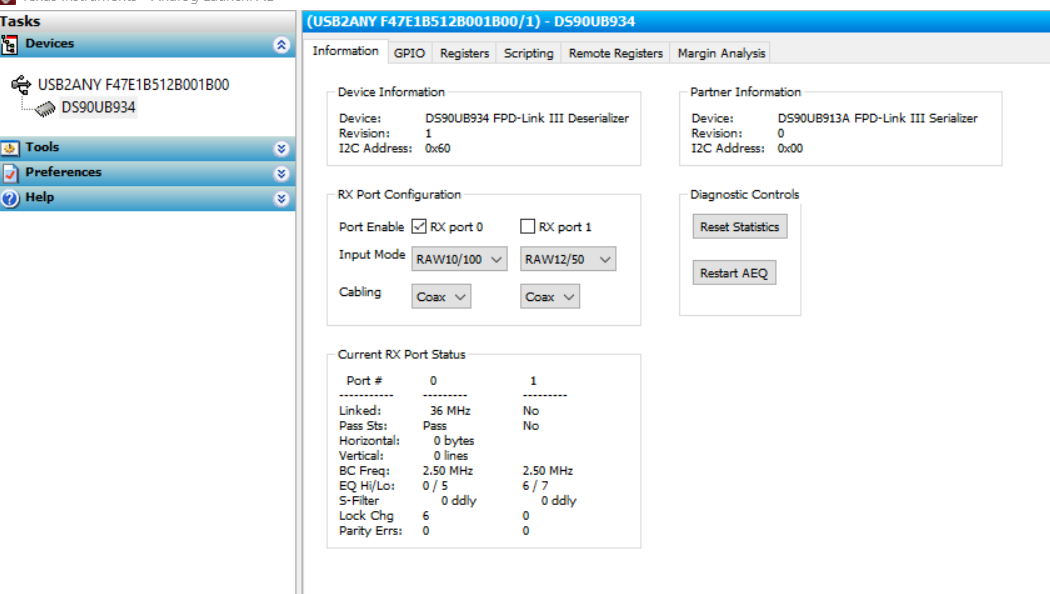Switch to the Scripting tab
This screenshot has width=1050, height=594.
(528, 53)
